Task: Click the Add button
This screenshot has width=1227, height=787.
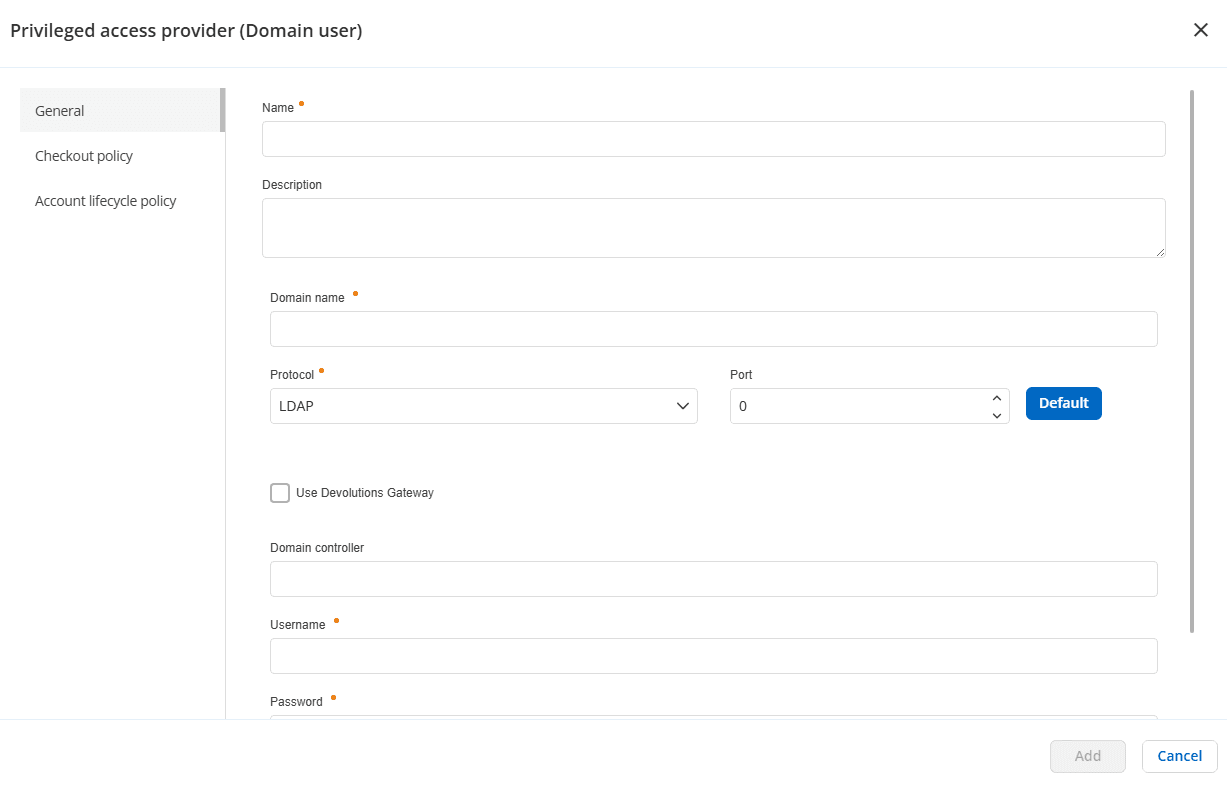Action: (1087, 756)
